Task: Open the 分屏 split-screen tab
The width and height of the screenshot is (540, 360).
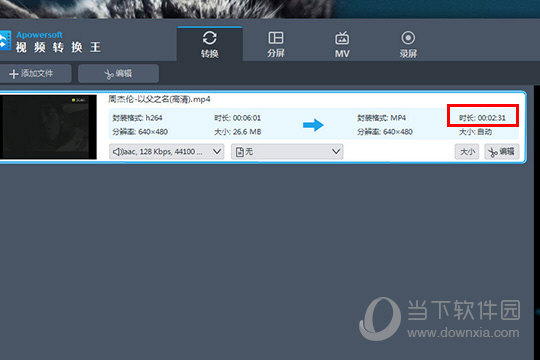Action: pyautogui.click(x=276, y=44)
